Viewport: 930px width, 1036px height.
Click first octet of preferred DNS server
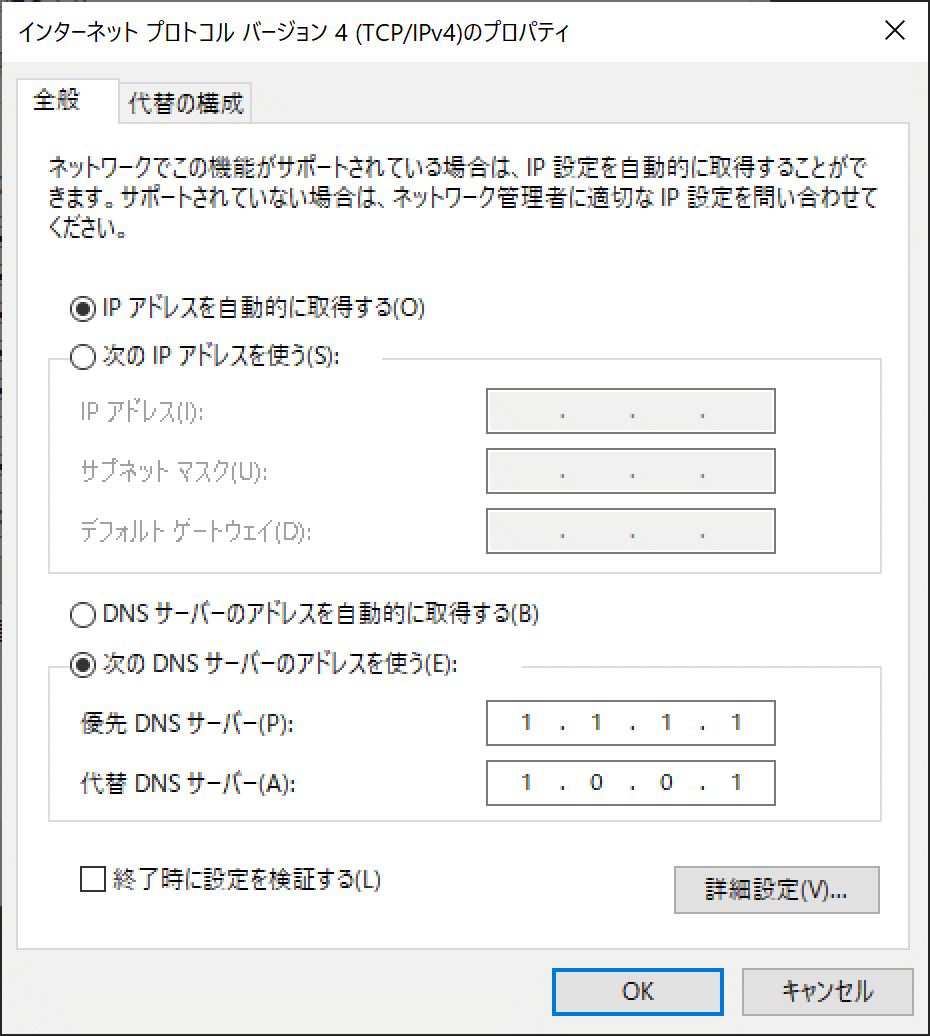tap(525, 723)
